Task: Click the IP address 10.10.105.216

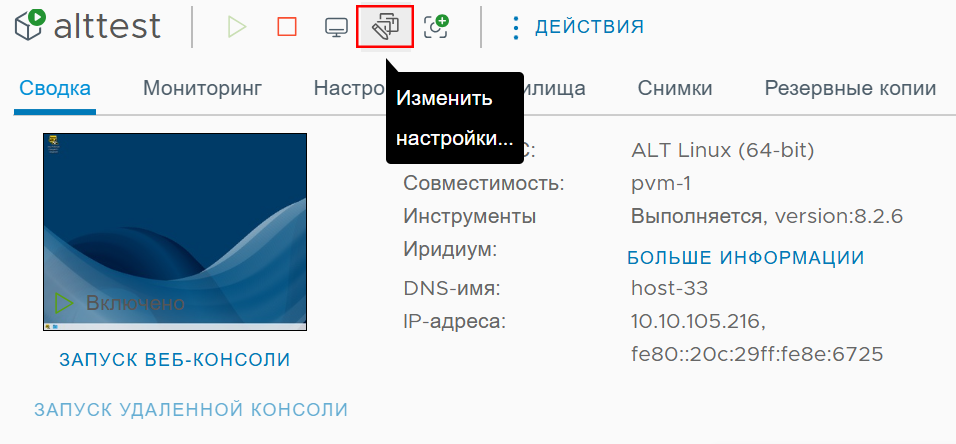Action: click(699, 321)
